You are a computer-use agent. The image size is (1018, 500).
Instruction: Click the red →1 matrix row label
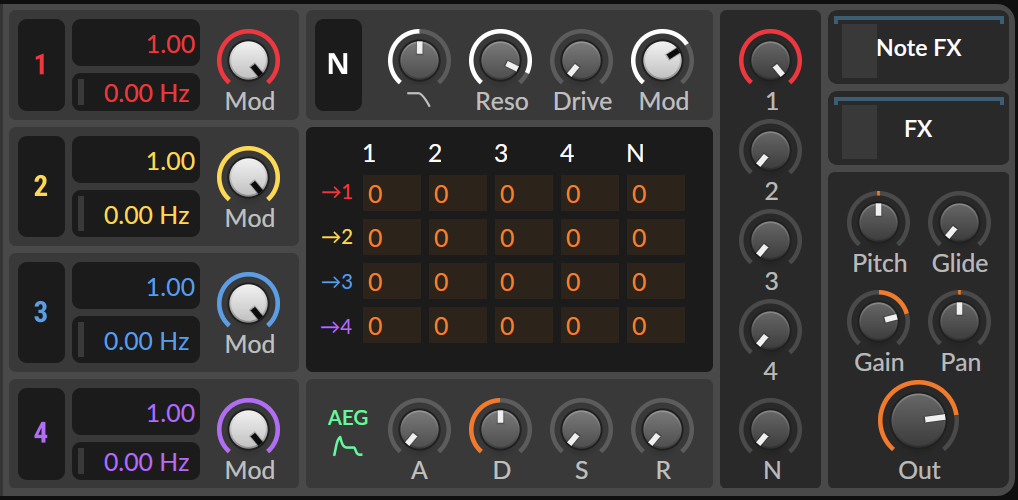coord(337,192)
